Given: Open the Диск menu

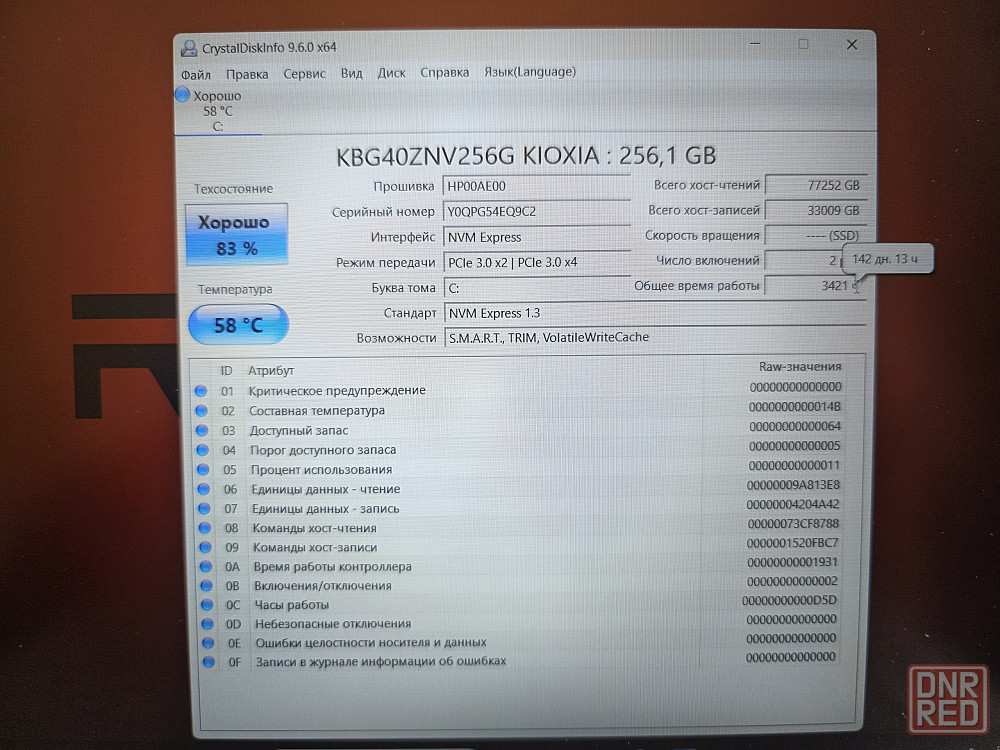Looking at the screenshot, I should pos(392,73).
